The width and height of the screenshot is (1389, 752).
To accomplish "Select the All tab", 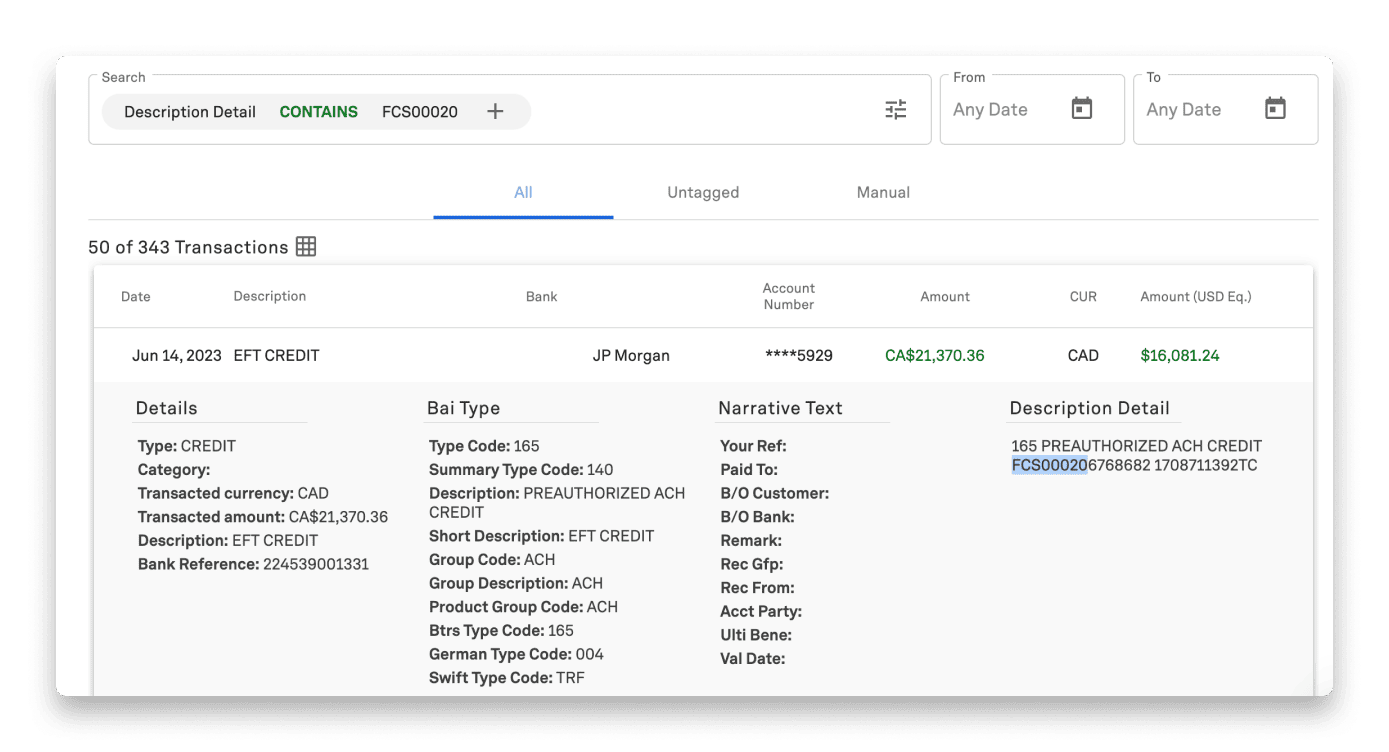I will (x=523, y=192).
